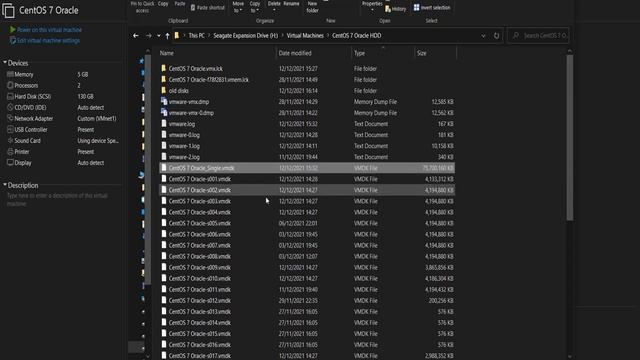Screen dimensions: 640x360
Task: Select the Sound Card icon
Action: click(10, 140)
